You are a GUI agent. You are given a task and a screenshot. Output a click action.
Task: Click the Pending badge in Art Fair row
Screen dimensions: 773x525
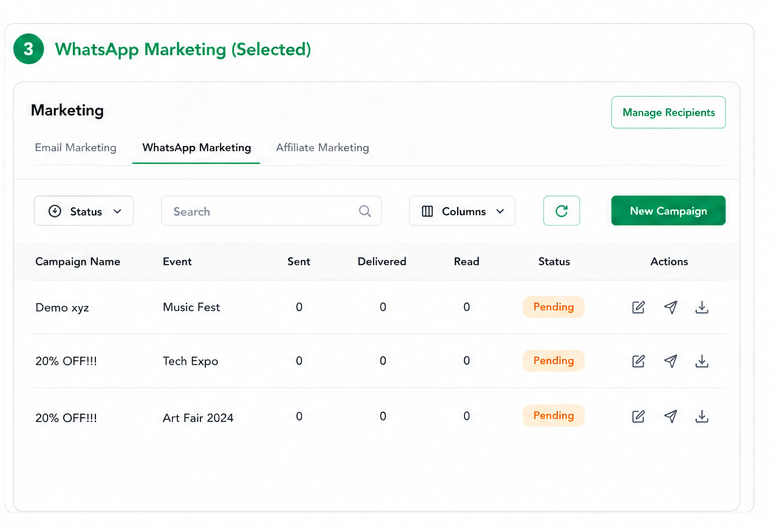[554, 415]
